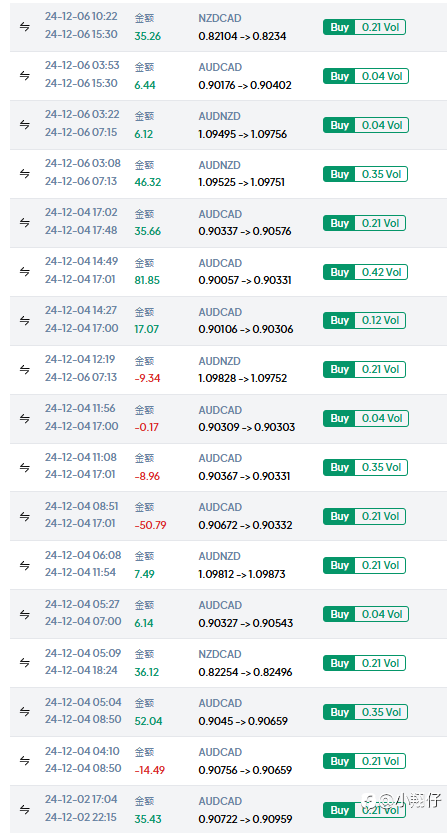Image resolution: width=447 pixels, height=833 pixels.
Task: Open NZDCAD symbol priced 0.82254 -> 0.82496
Action: click(x=220, y=654)
